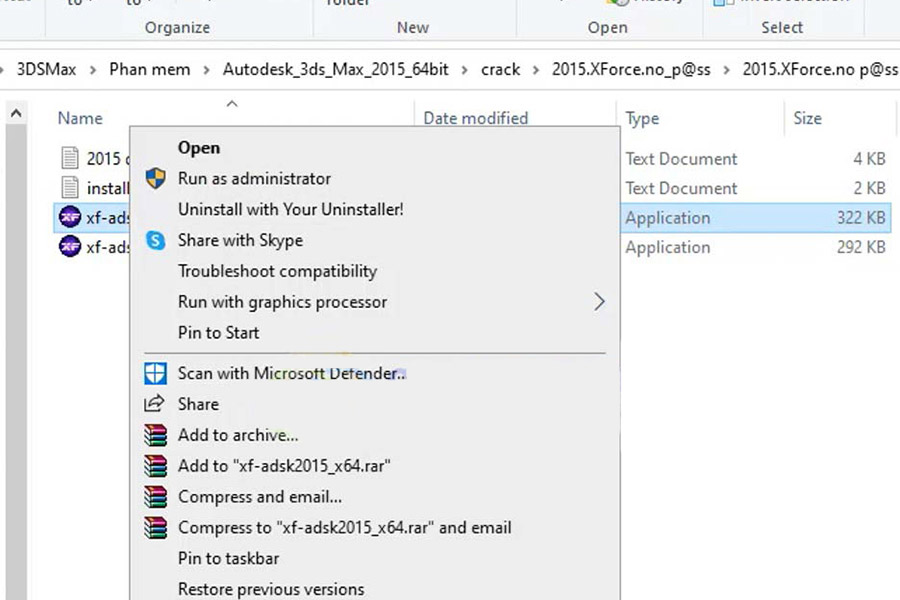Select Share with Skype
This screenshot has width=900, height=600.
click(240, 240)
